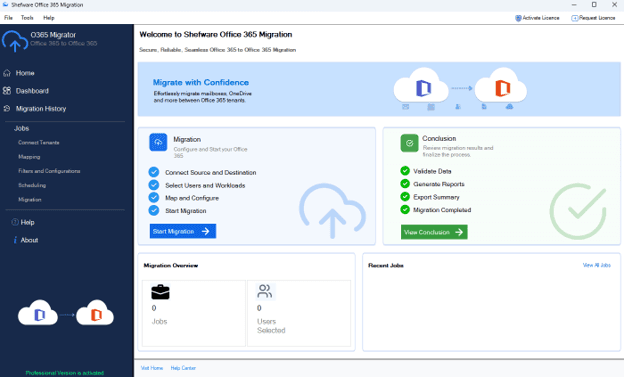
Task: Click the Help Center link in footer
Action: (x=183, y=368)
